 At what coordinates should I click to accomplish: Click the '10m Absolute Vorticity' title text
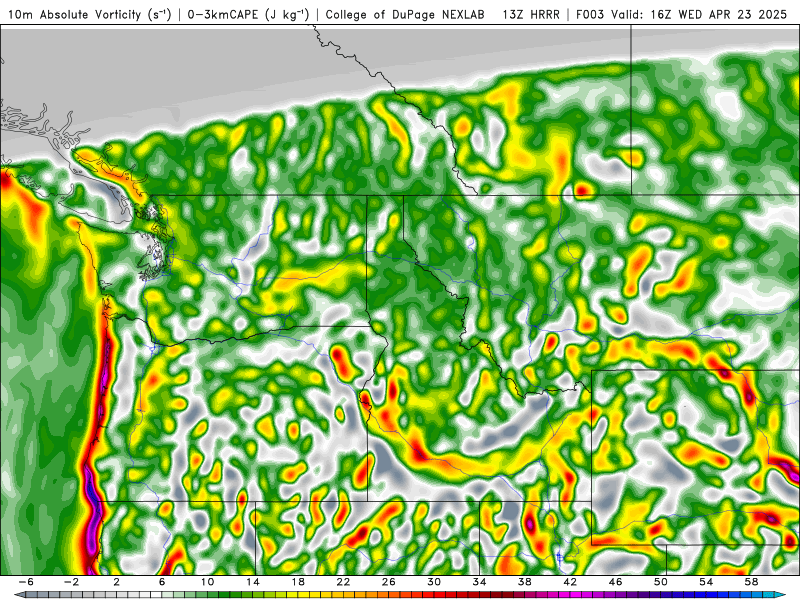coord(74,15)
